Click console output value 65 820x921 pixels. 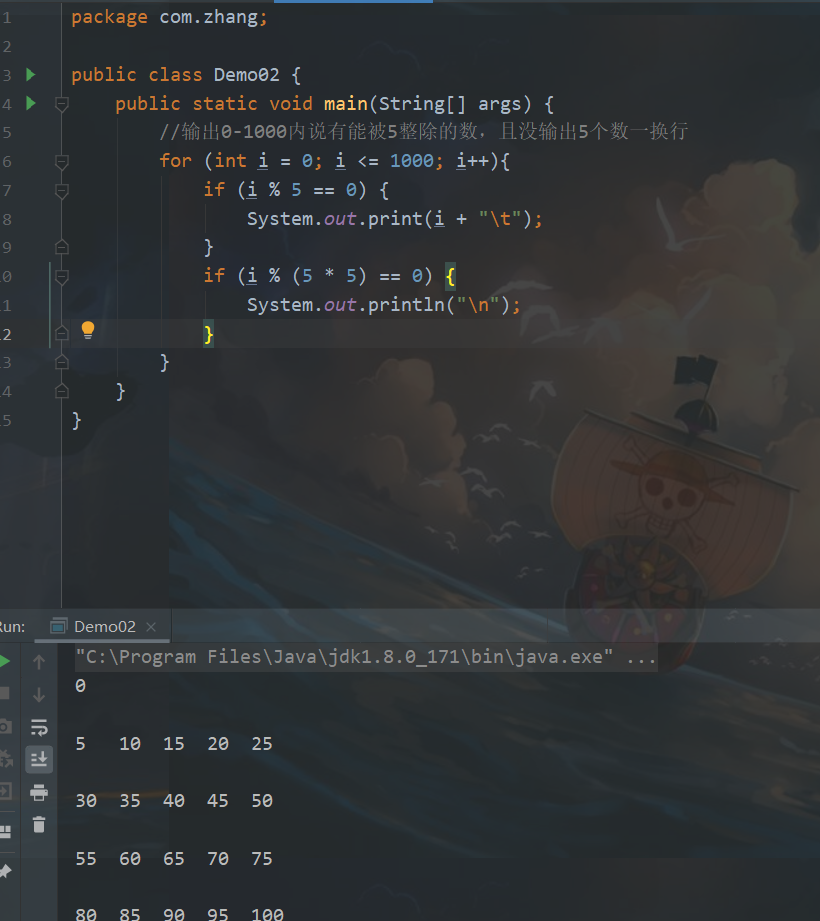[x=174, y=859]
